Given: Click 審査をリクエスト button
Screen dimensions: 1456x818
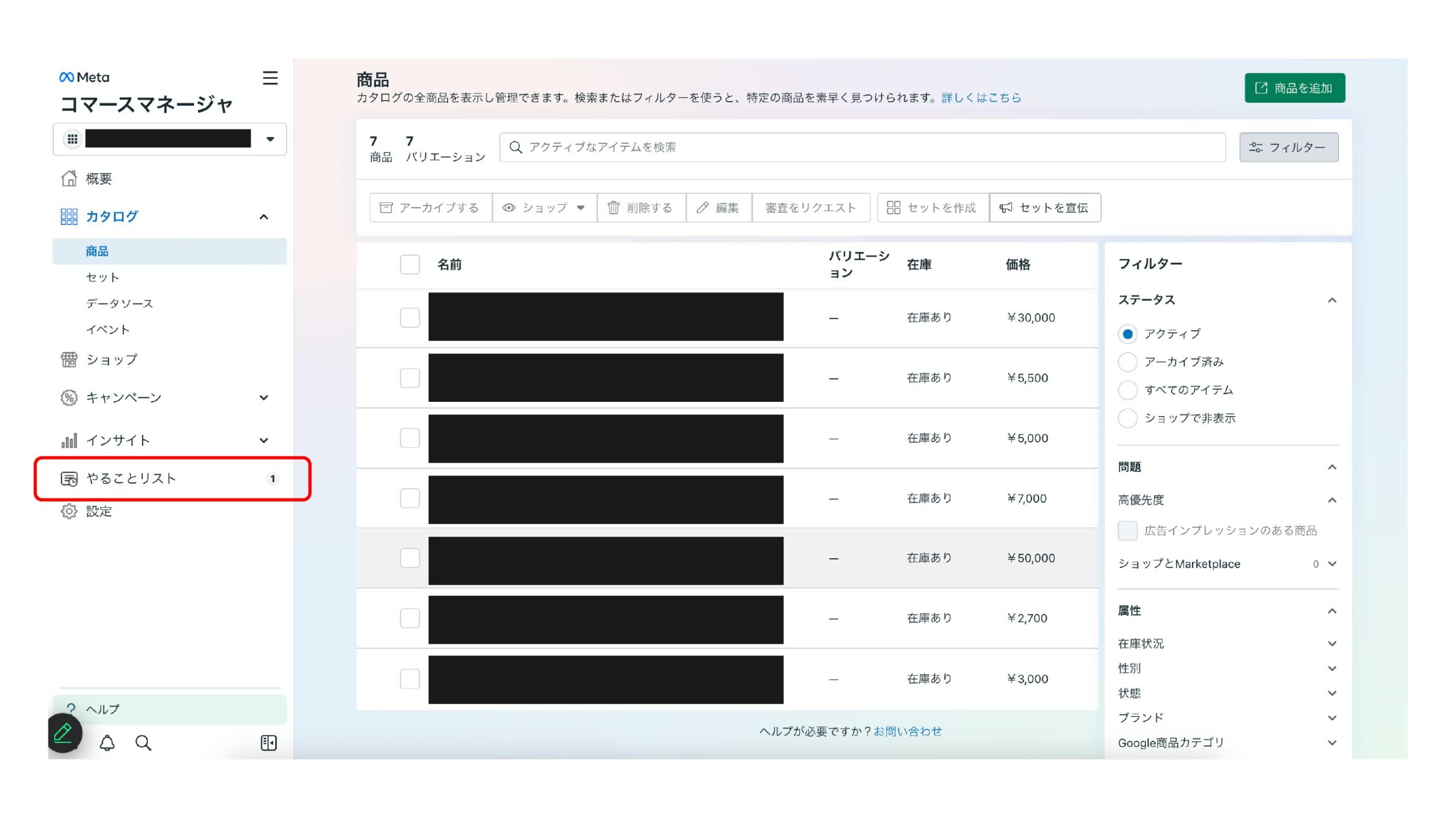Looking at the screenshot, I should point(810,207).
